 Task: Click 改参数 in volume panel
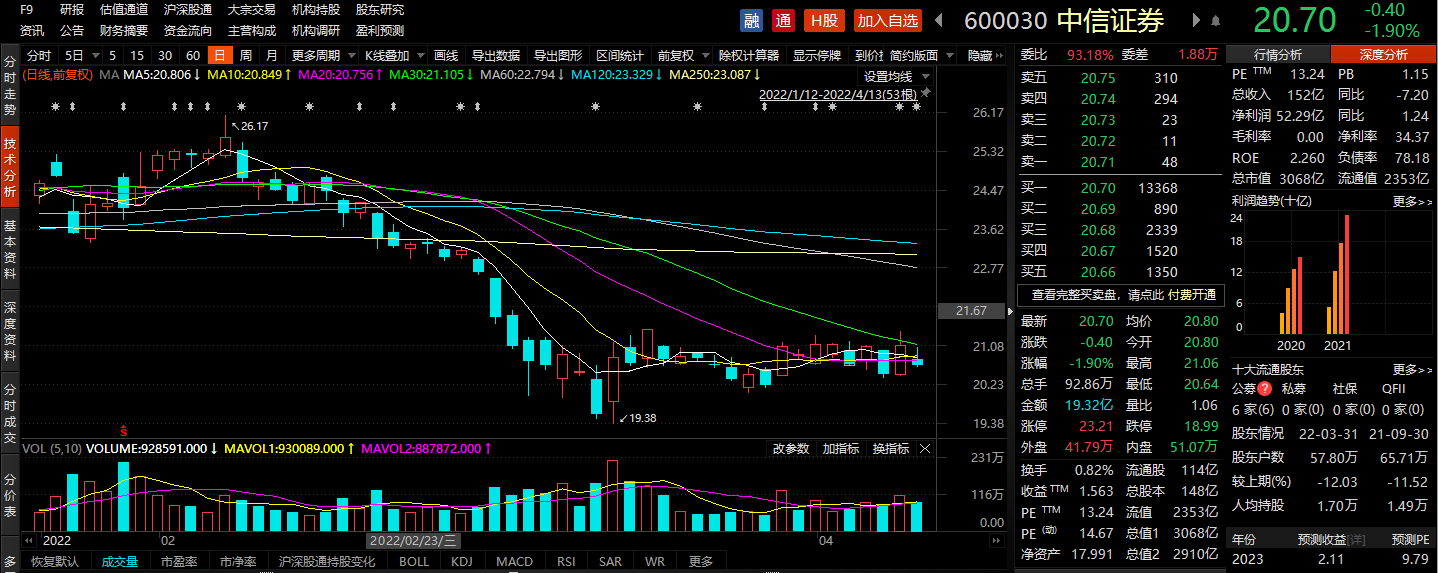click(790, 449)
